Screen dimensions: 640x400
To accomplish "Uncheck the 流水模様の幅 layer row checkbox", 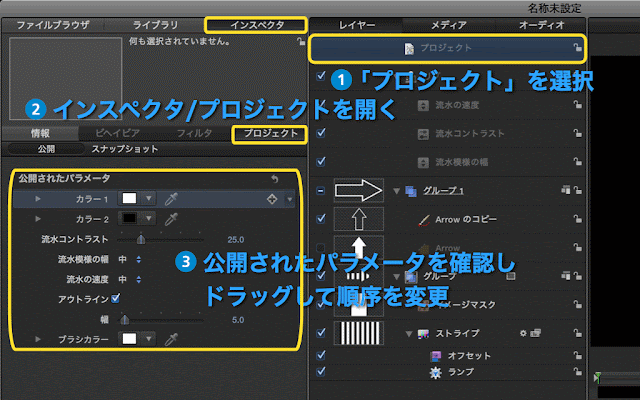I will (321, 161).
